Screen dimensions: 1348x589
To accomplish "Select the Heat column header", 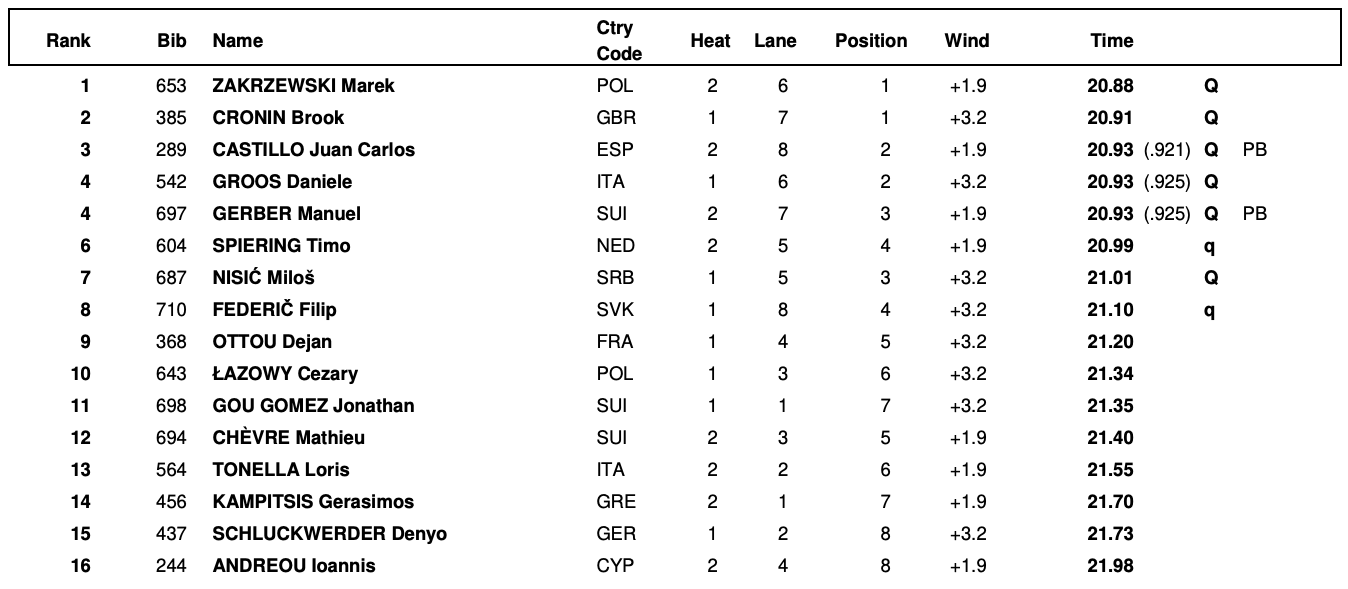I will 710,41.
